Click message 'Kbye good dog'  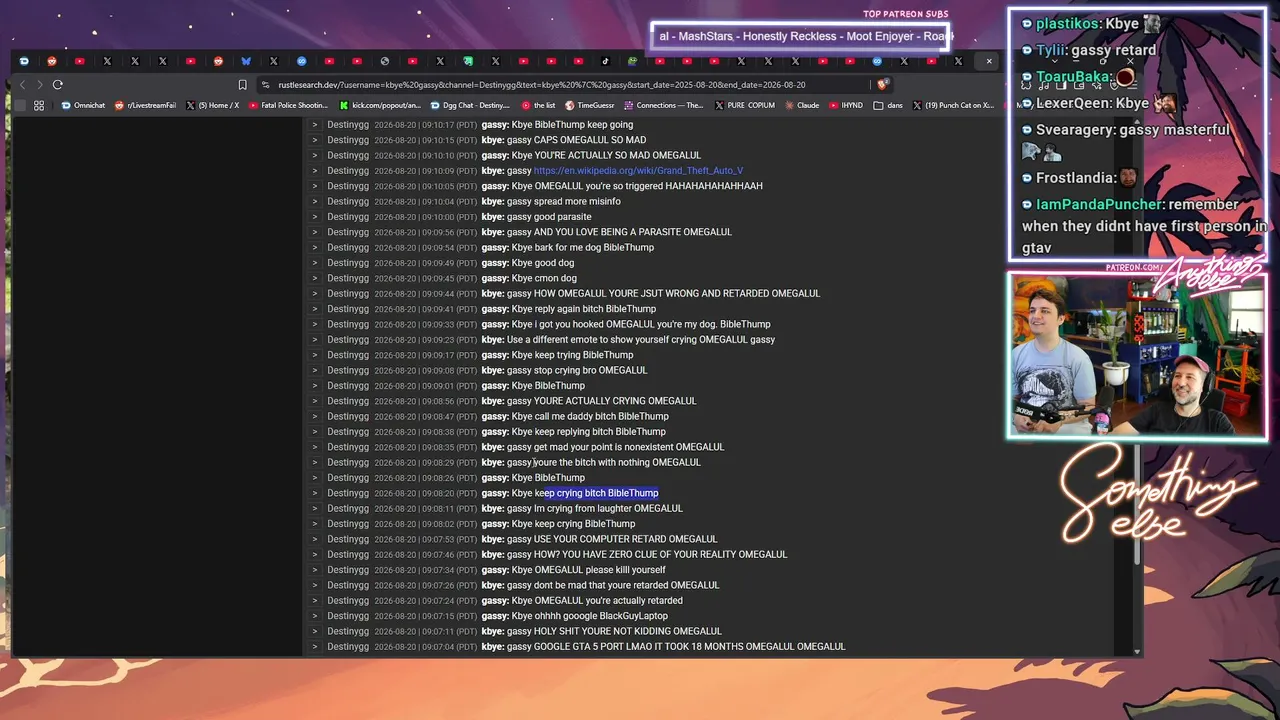(543, 263)
